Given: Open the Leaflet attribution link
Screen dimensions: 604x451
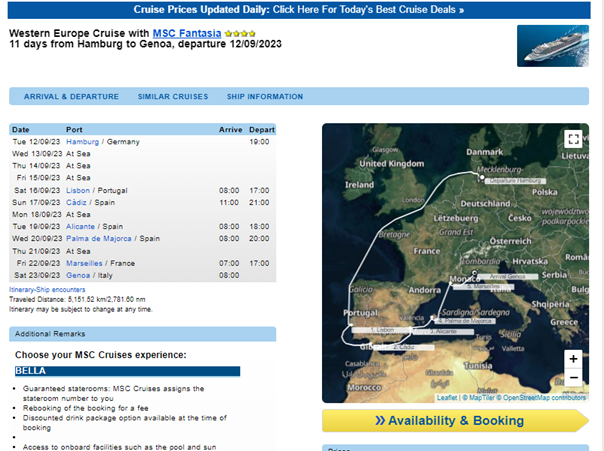Looking at the screenshot, I should [x=447, y=397].
